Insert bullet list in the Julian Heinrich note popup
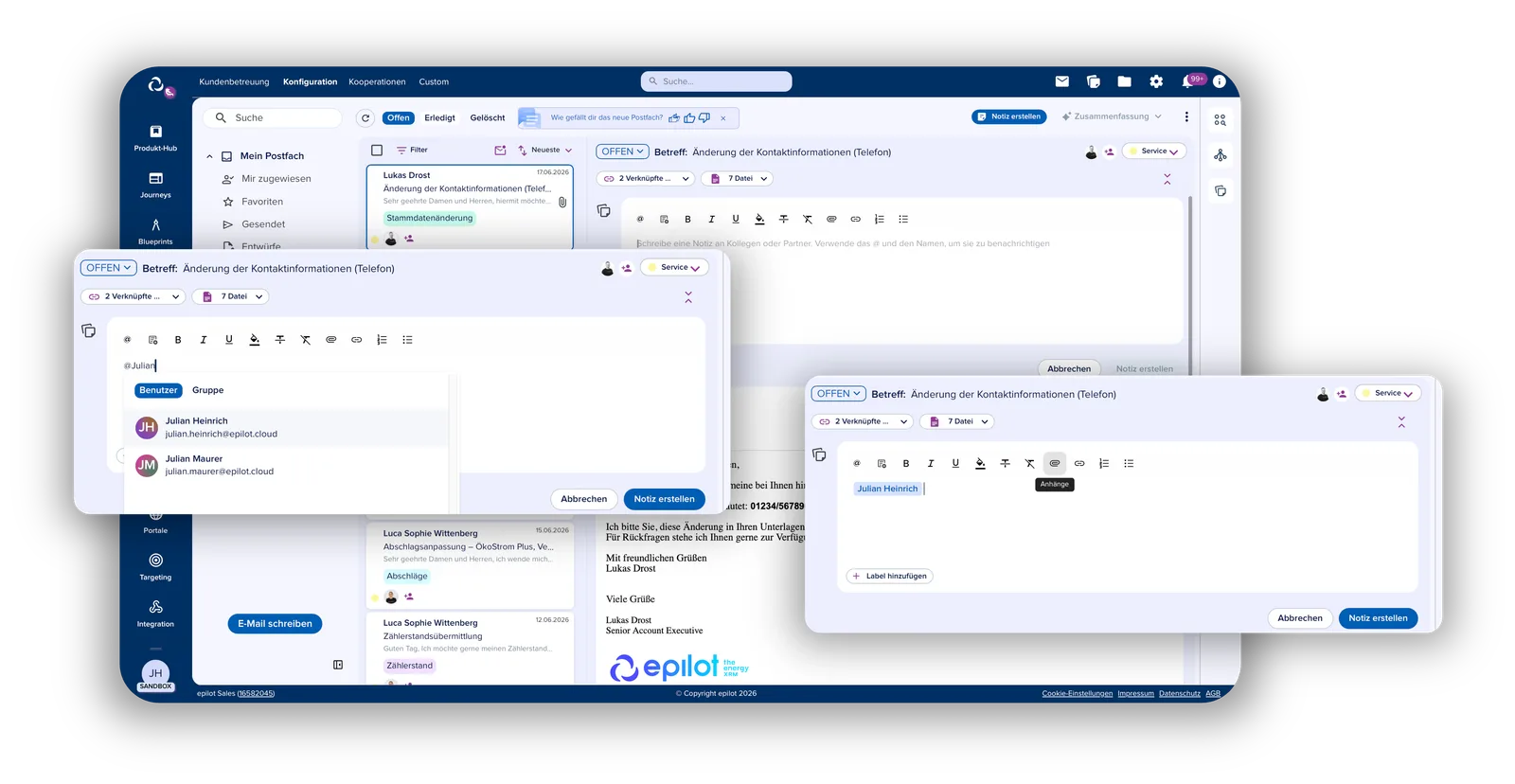The height and width of the screenshot is (784, 1515). [1129, 463]
